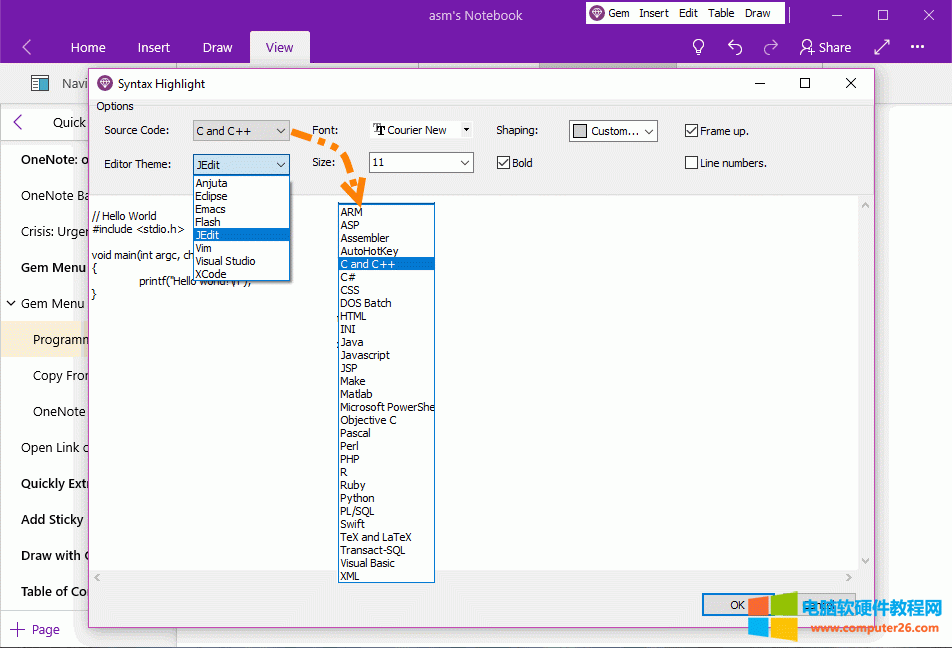The width and height of the screenshot is (952, 648).
Task: Choose Visual Studio editor theme
Action: tap(225, 261)
